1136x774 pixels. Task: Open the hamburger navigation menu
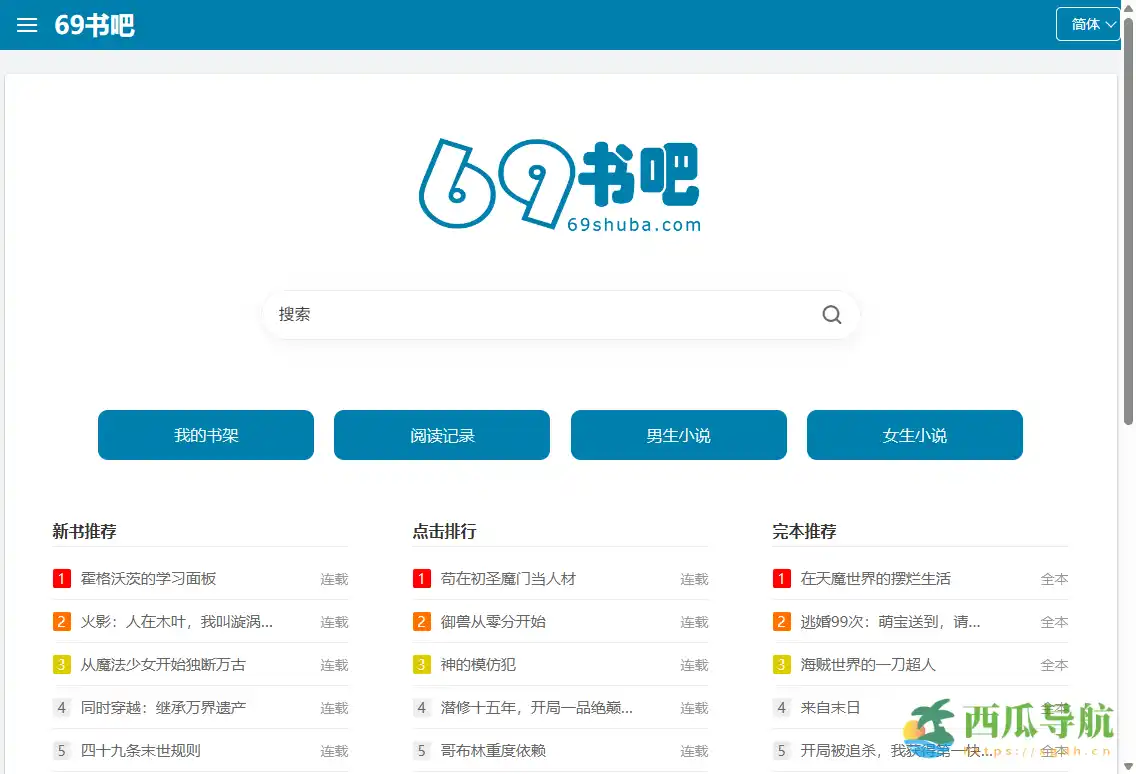point(26,25)
